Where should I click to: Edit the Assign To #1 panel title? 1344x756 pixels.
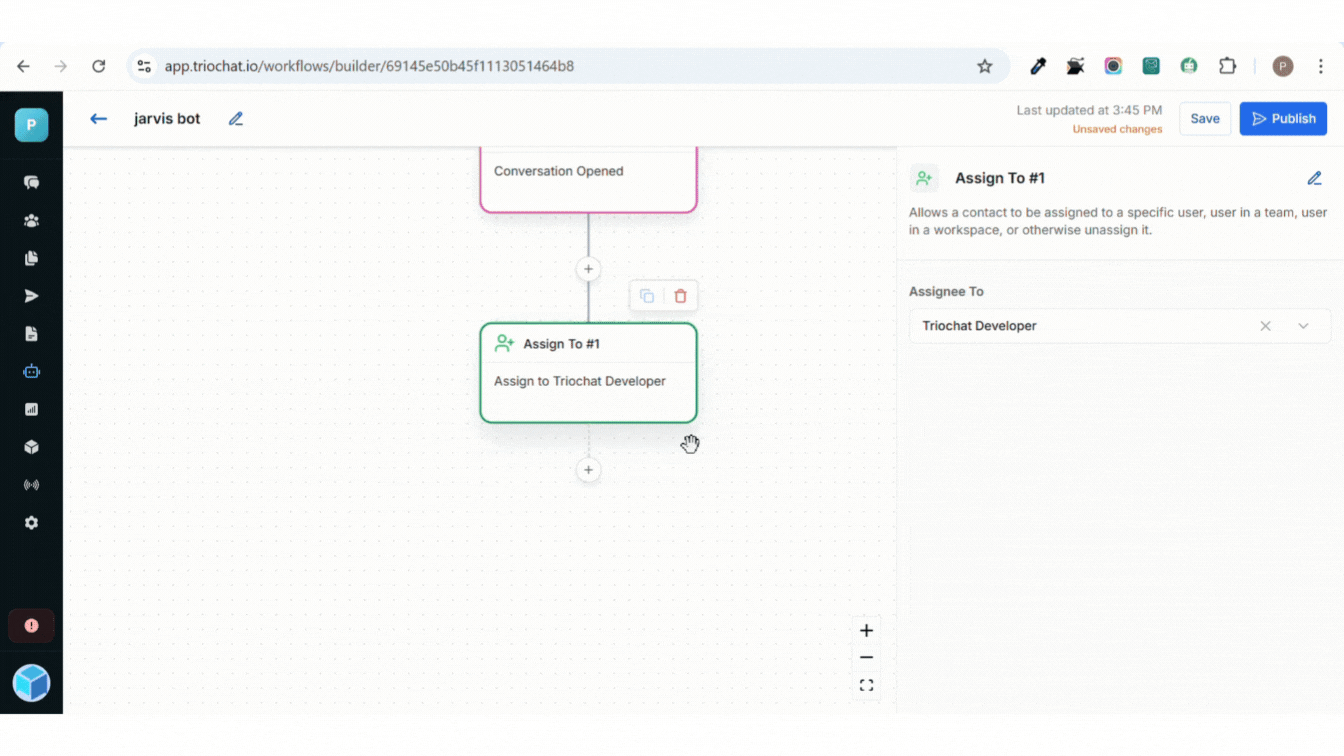pyautogui.click(x=1314, y=178)
